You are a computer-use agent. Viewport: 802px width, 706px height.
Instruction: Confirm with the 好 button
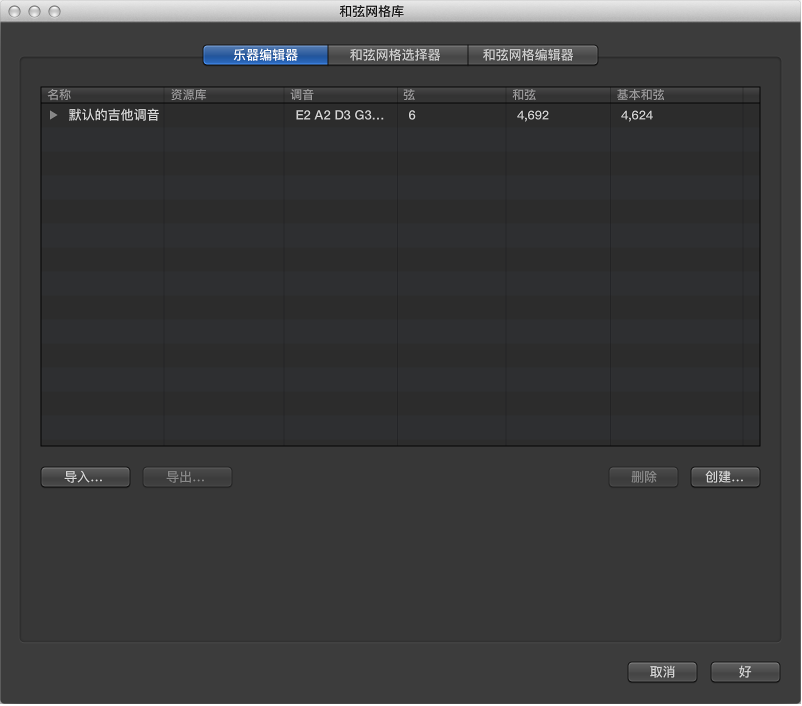745,672
